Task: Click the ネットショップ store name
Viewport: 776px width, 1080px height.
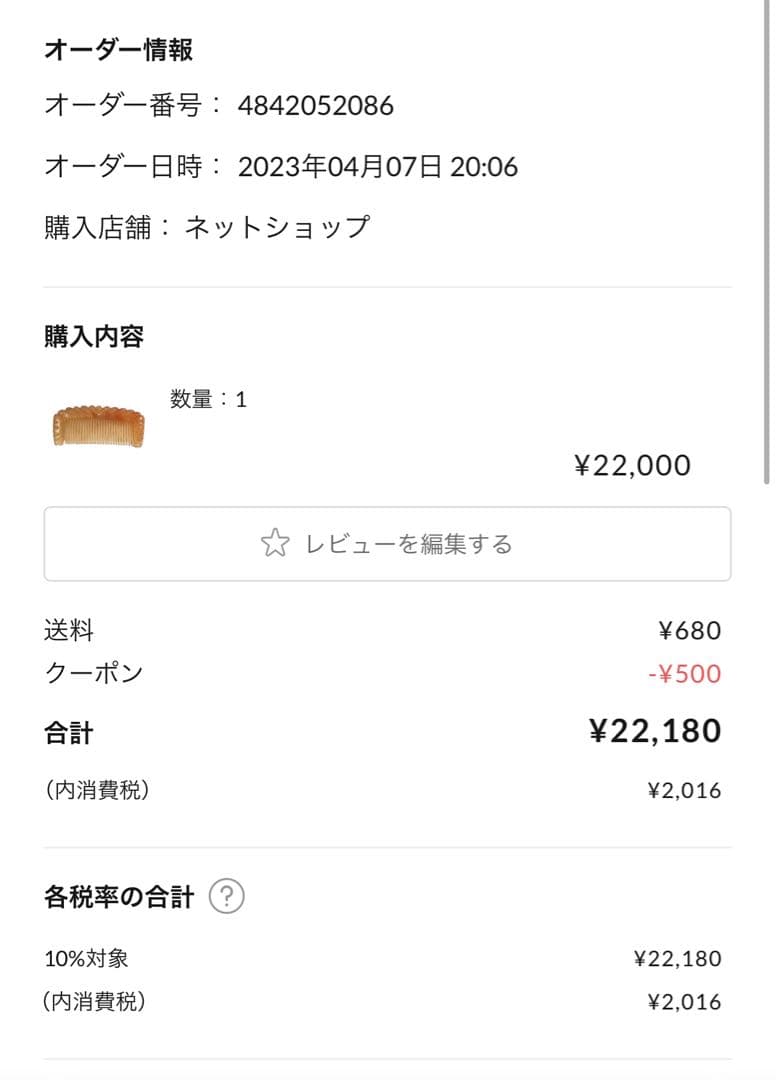Action: (x=277, y=227)
